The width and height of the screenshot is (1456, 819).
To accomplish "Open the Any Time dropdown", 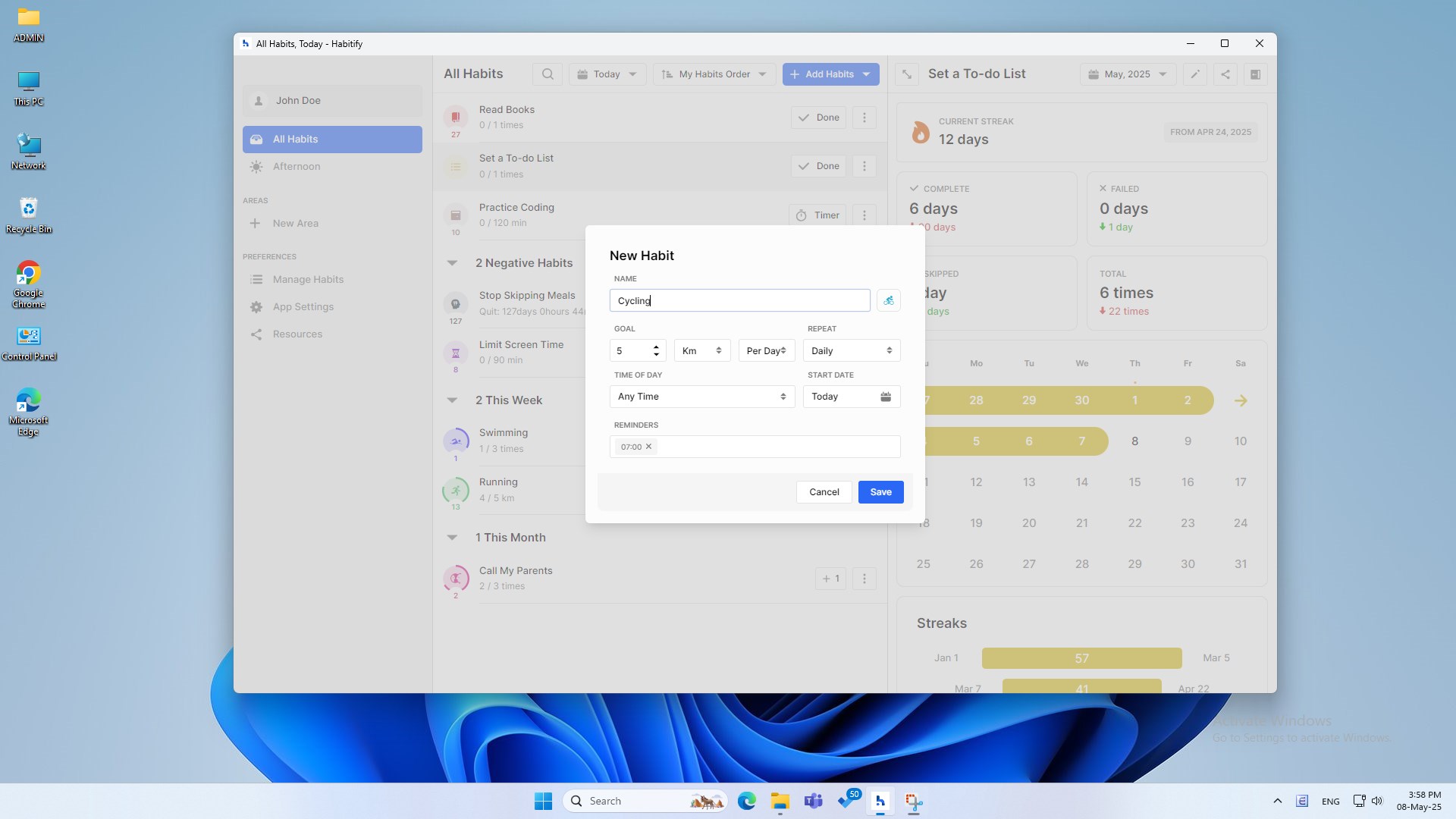I will [x=701, y=397].
